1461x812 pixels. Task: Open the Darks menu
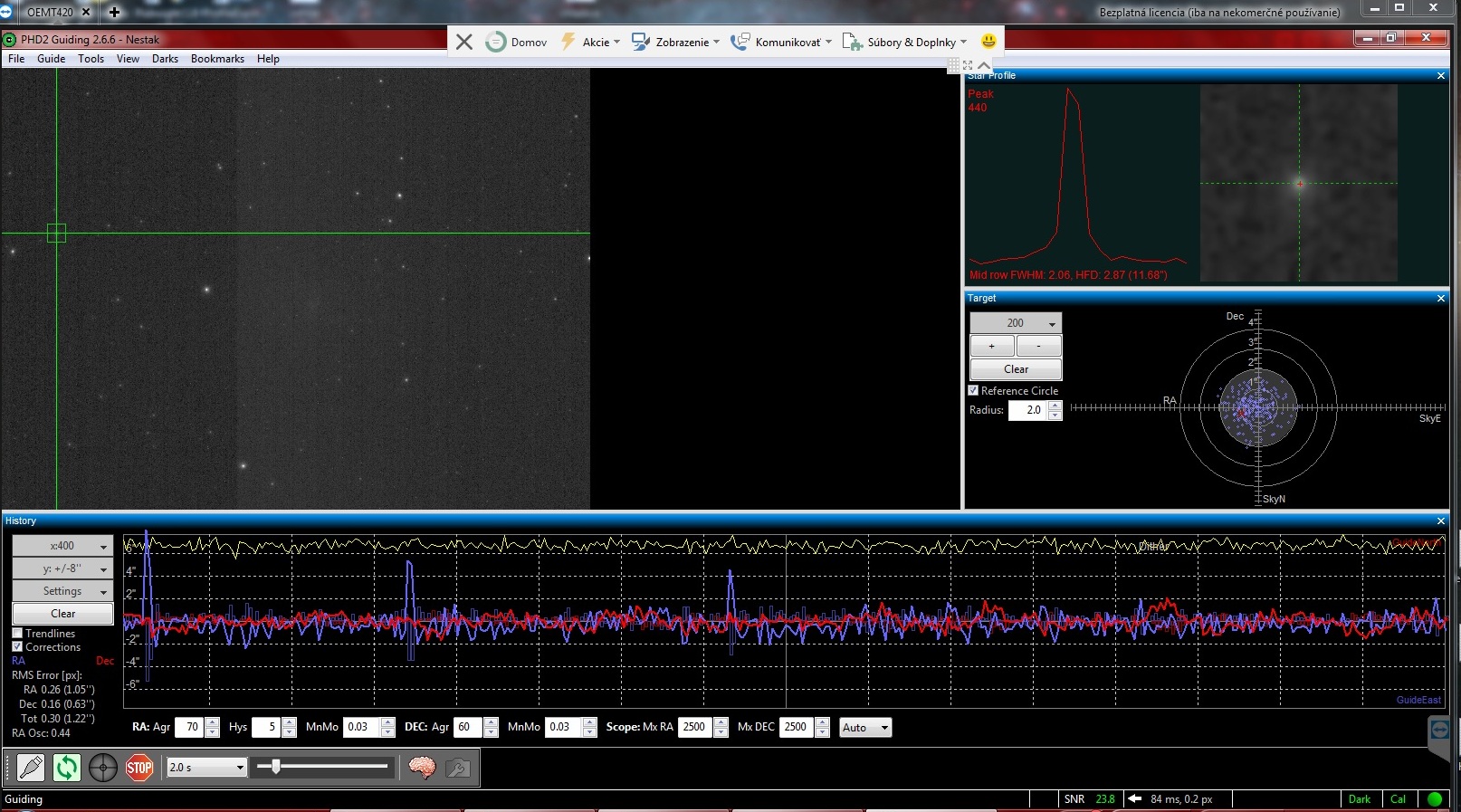165,59
